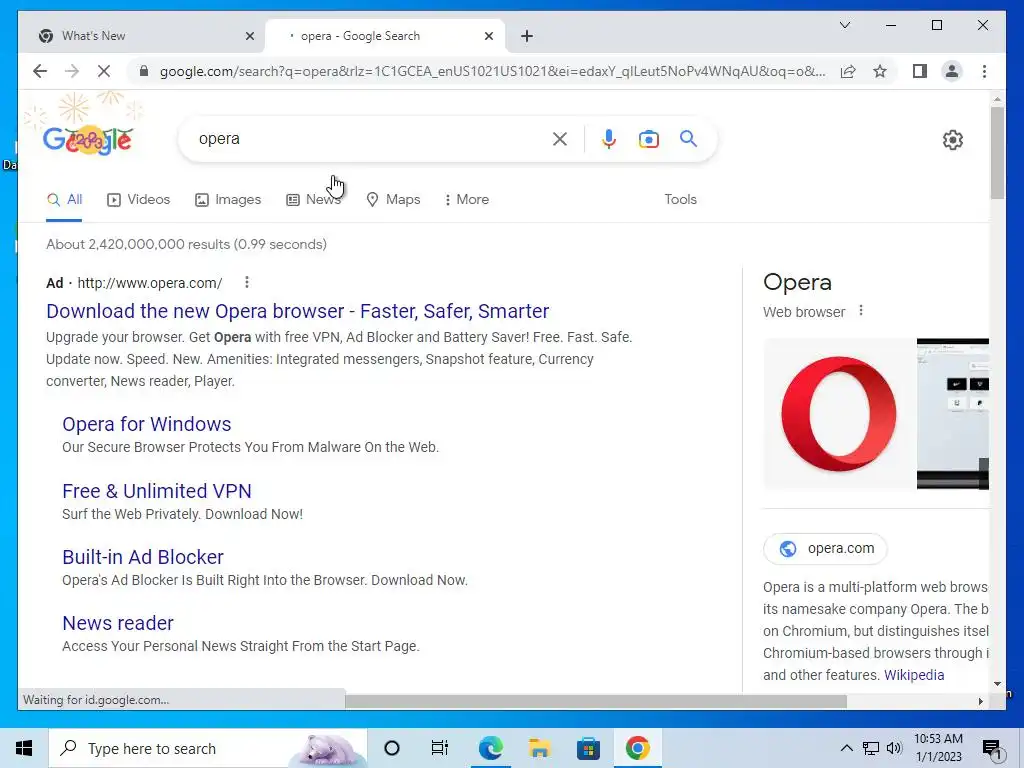
Task: Open search Tools options
Action: click(x=680, y=200)
